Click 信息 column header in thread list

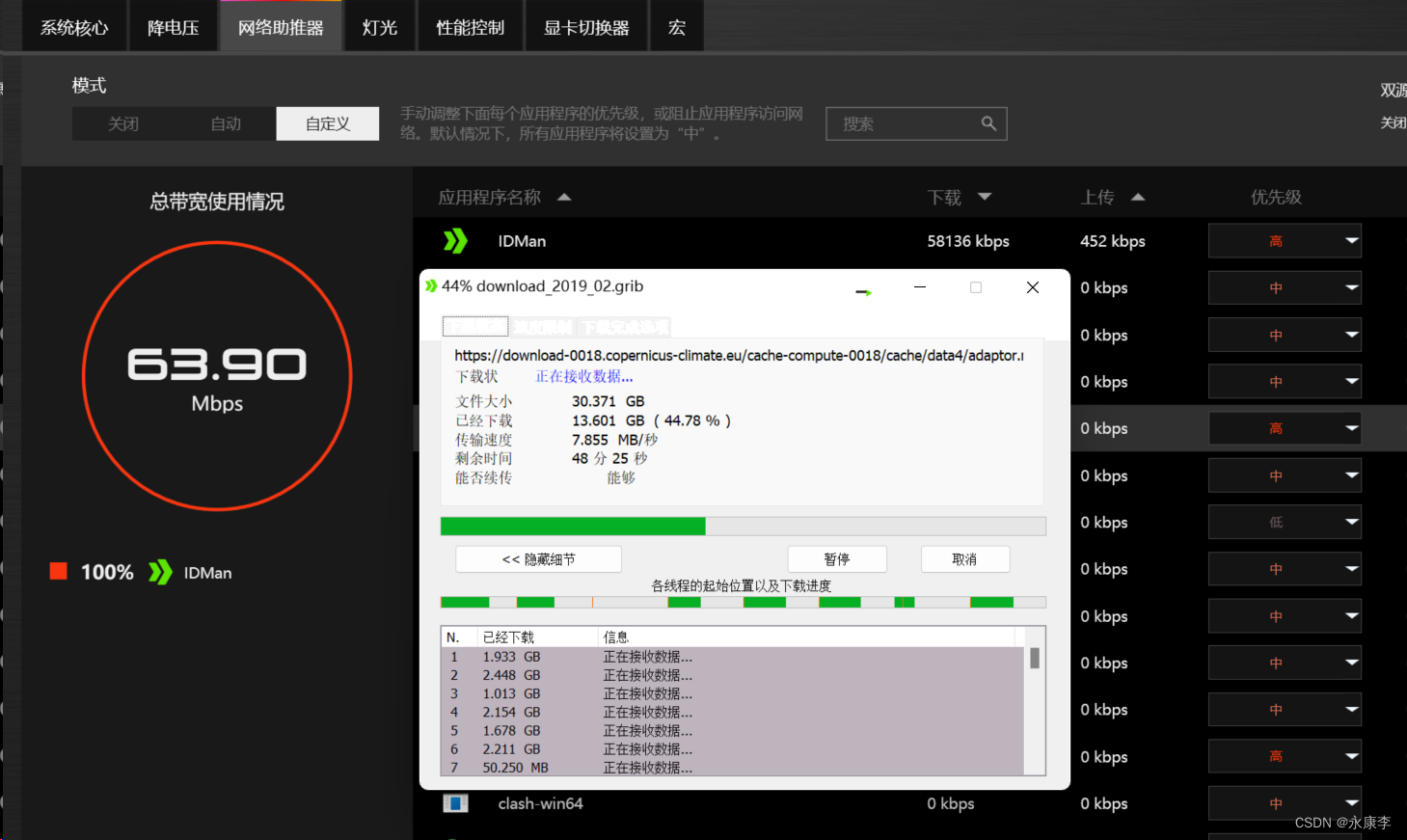tap(806, 637)
